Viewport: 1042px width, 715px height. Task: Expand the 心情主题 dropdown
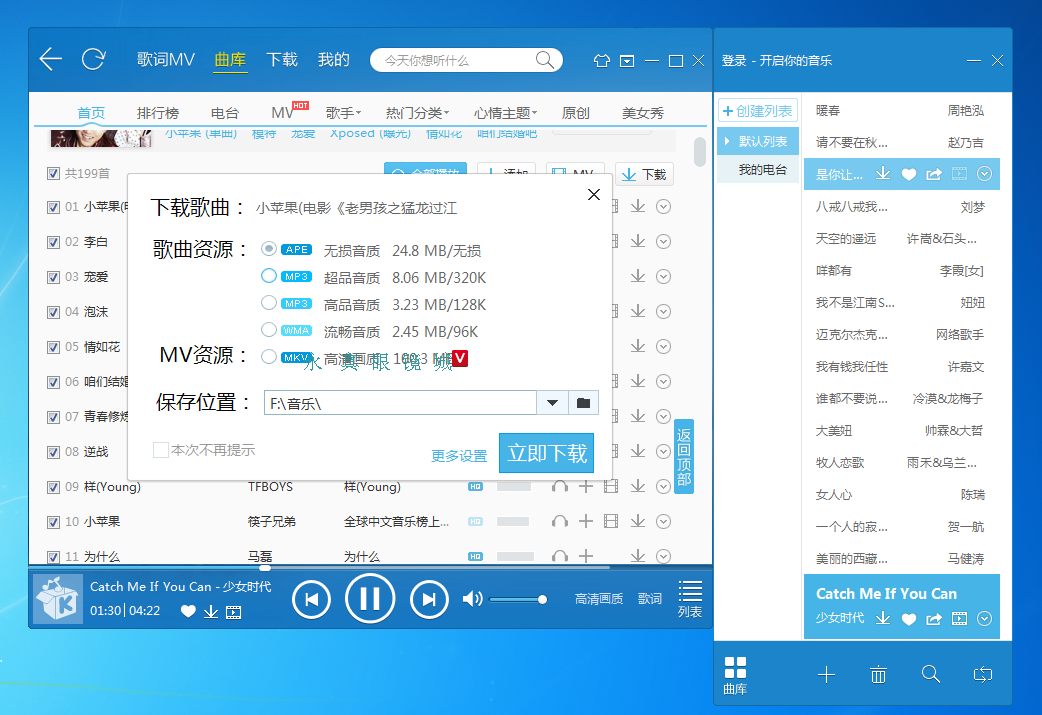[505, 112]
